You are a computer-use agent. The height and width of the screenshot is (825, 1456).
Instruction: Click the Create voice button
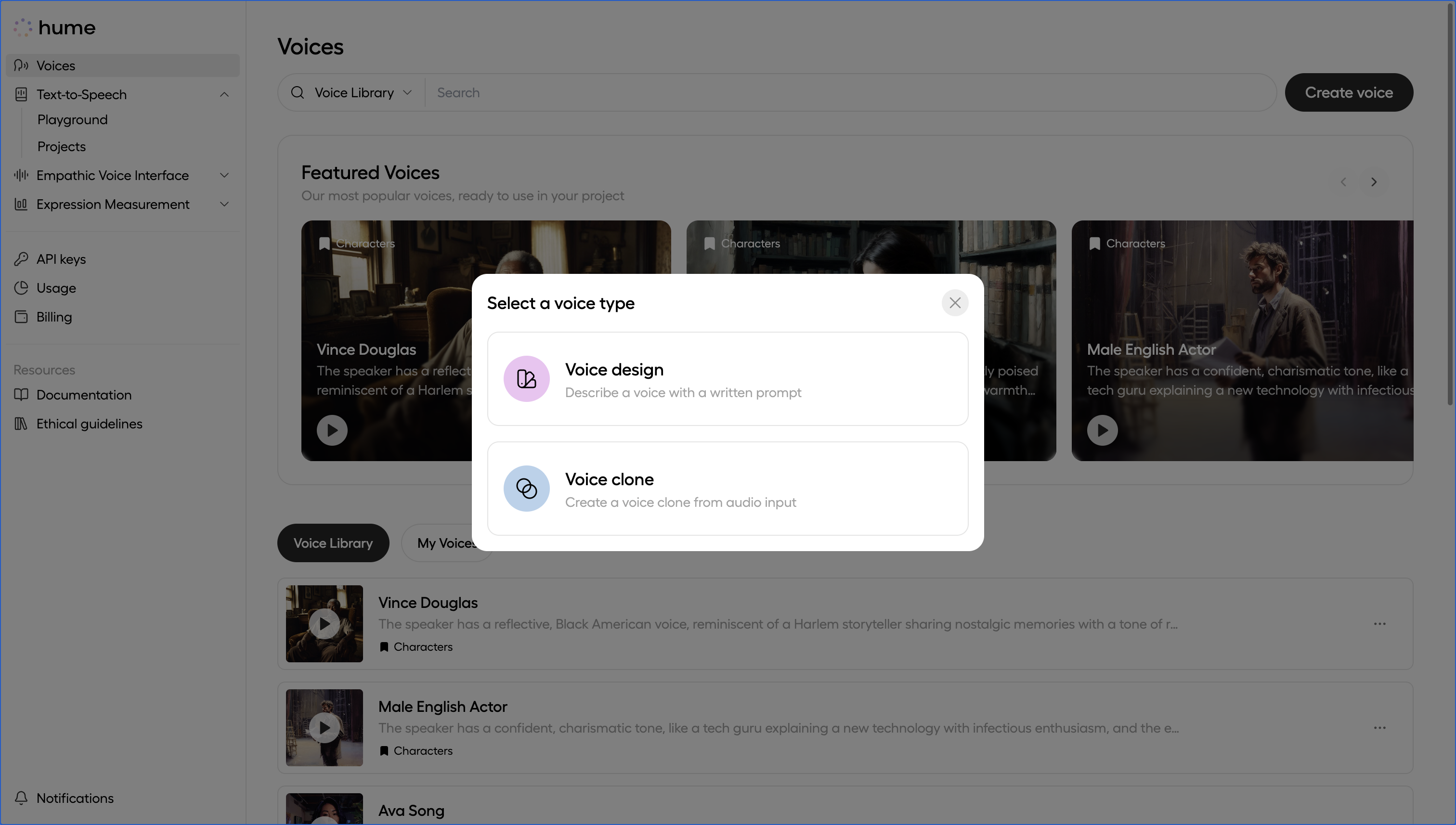tap(1349, 92)
